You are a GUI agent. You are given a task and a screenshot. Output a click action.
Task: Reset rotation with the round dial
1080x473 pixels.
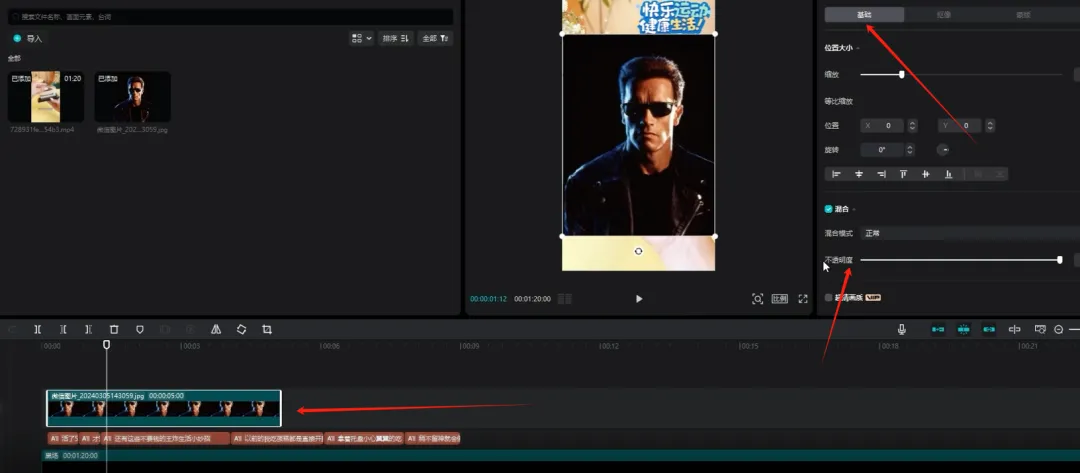[x=943, y=149]
